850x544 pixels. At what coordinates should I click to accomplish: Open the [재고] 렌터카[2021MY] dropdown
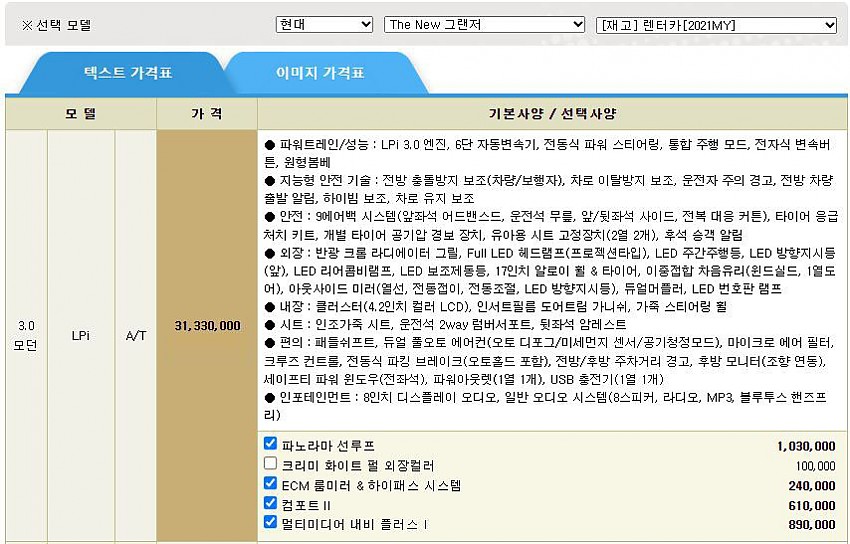pos(716,25)
